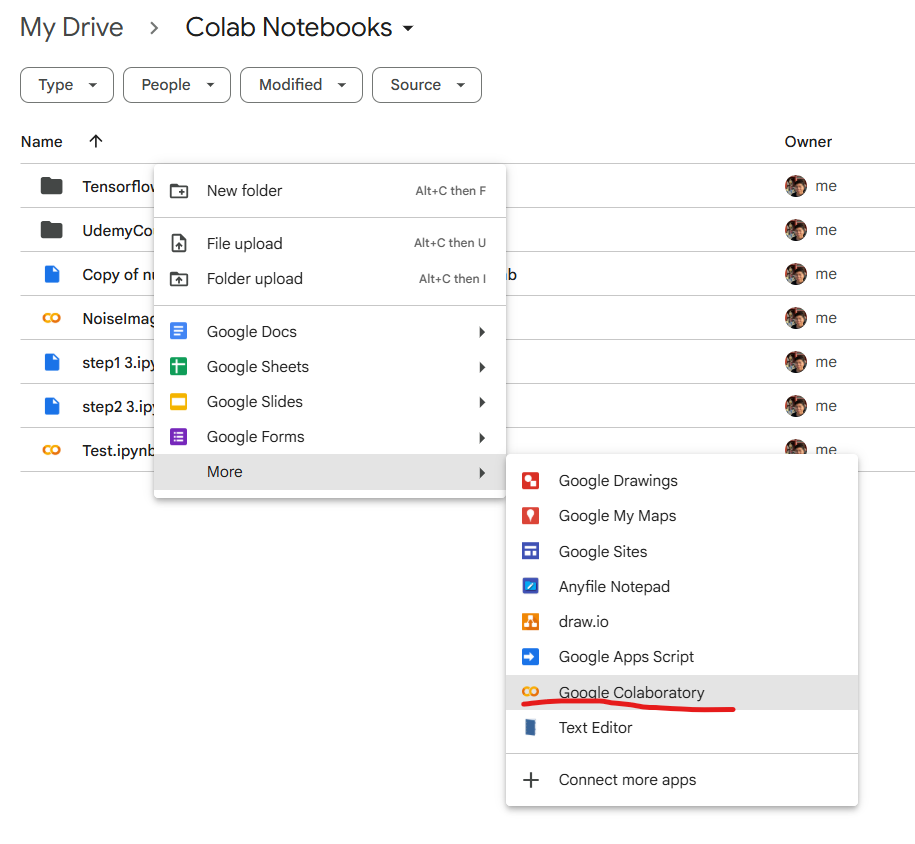The height and width of the screenshot is (844, 915).
Task: Click the draw.io app icon
Action: coord(531,622)
